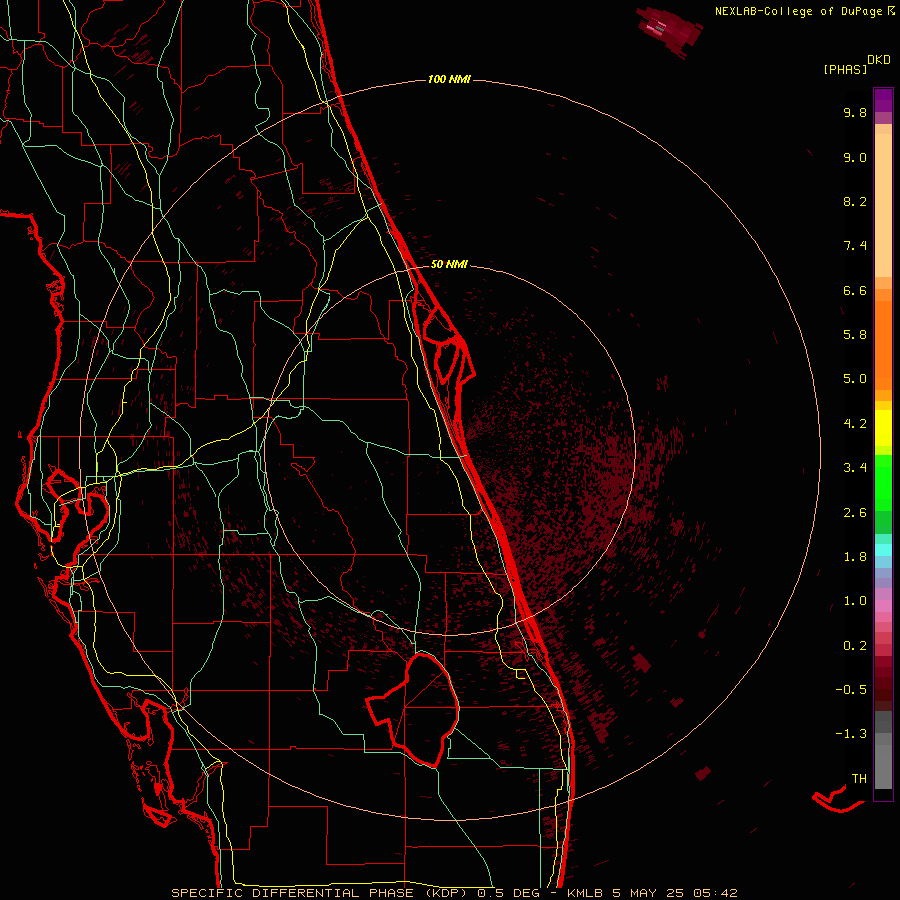Screen dimensions: 900x900
Task: Pick the bright green swatch near 3.4
Action: click(x=883, y=482)
